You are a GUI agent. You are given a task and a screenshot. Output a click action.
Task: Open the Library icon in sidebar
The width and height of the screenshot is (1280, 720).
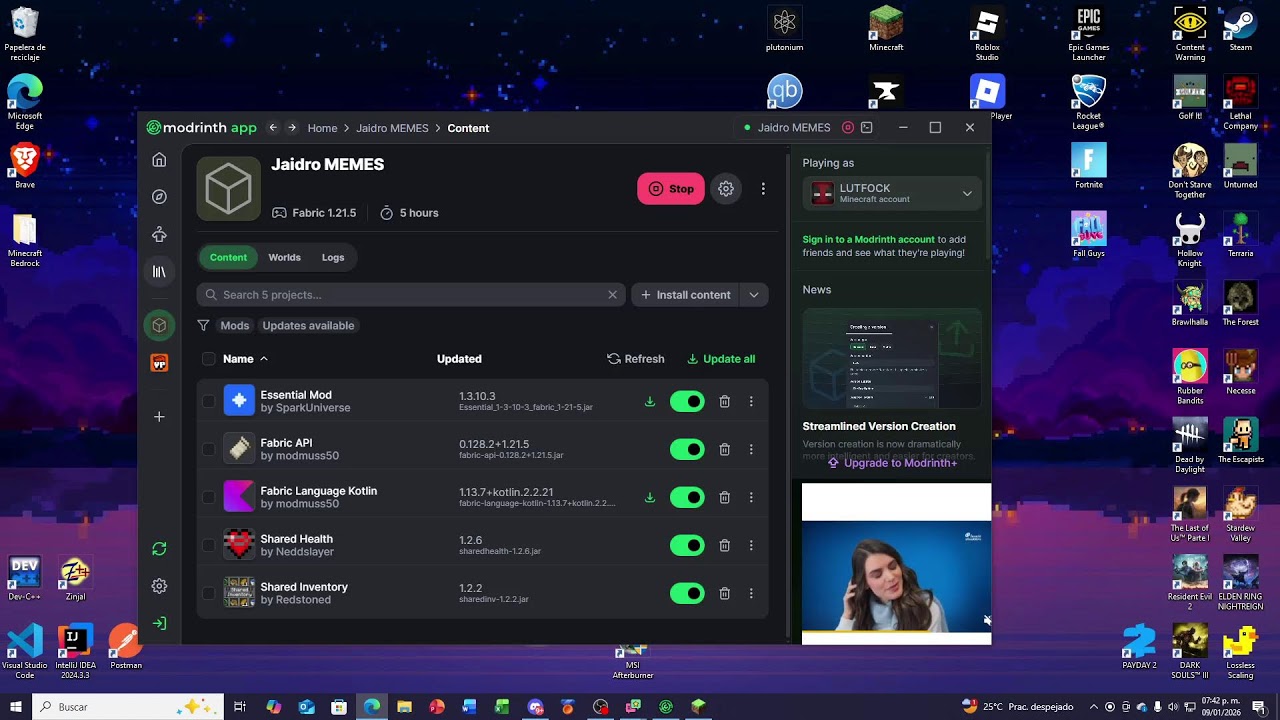click(x=159, y=271)
